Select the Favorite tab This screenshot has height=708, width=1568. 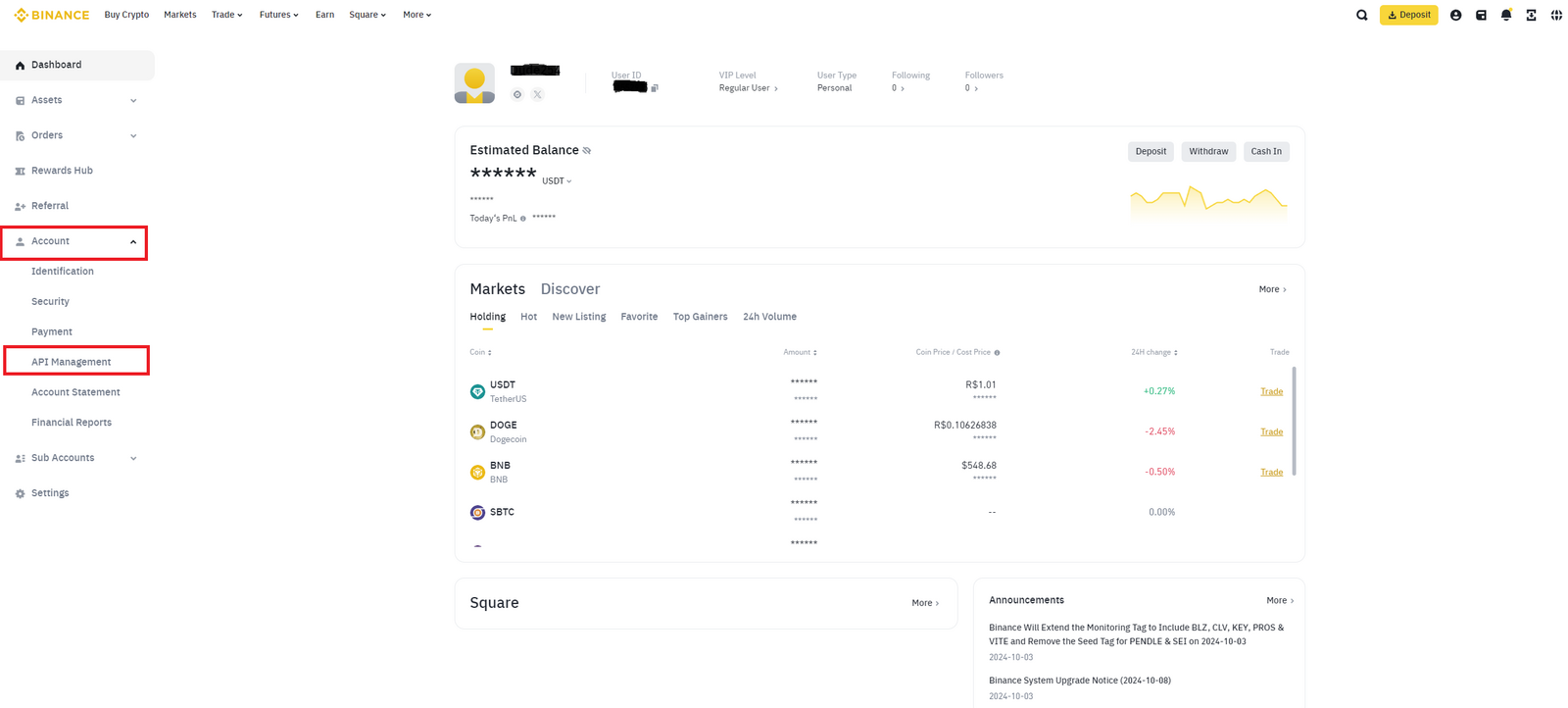coord(639,317)
